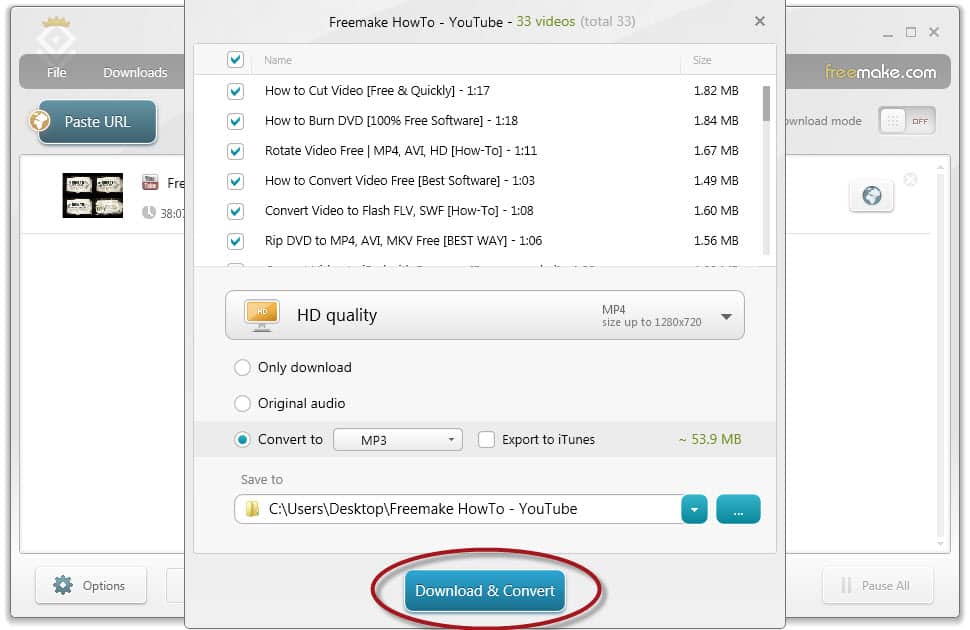Click the Name column header
This screenshot has width=970, height=630.
click(x=278, y=60)
